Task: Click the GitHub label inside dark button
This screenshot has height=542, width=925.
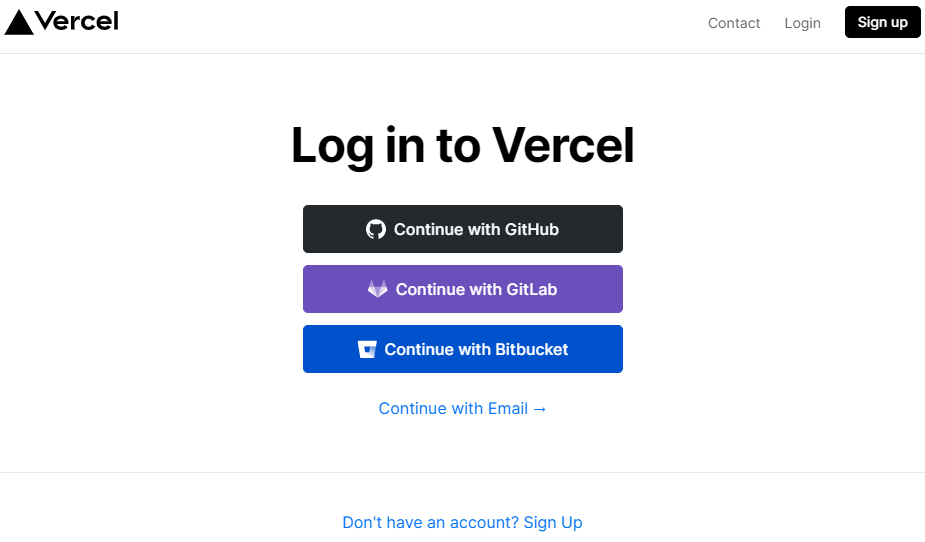Action: (532, 229)
